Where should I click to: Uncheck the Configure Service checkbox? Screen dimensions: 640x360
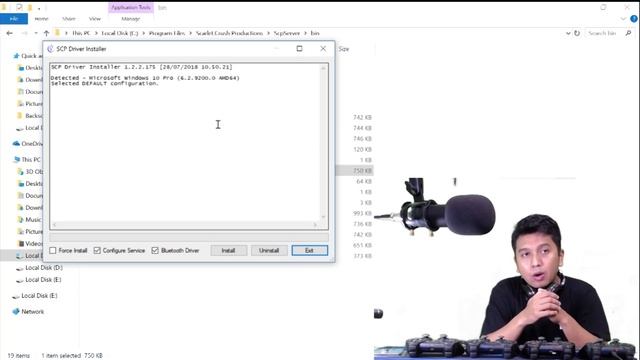(x=97, y=250)
